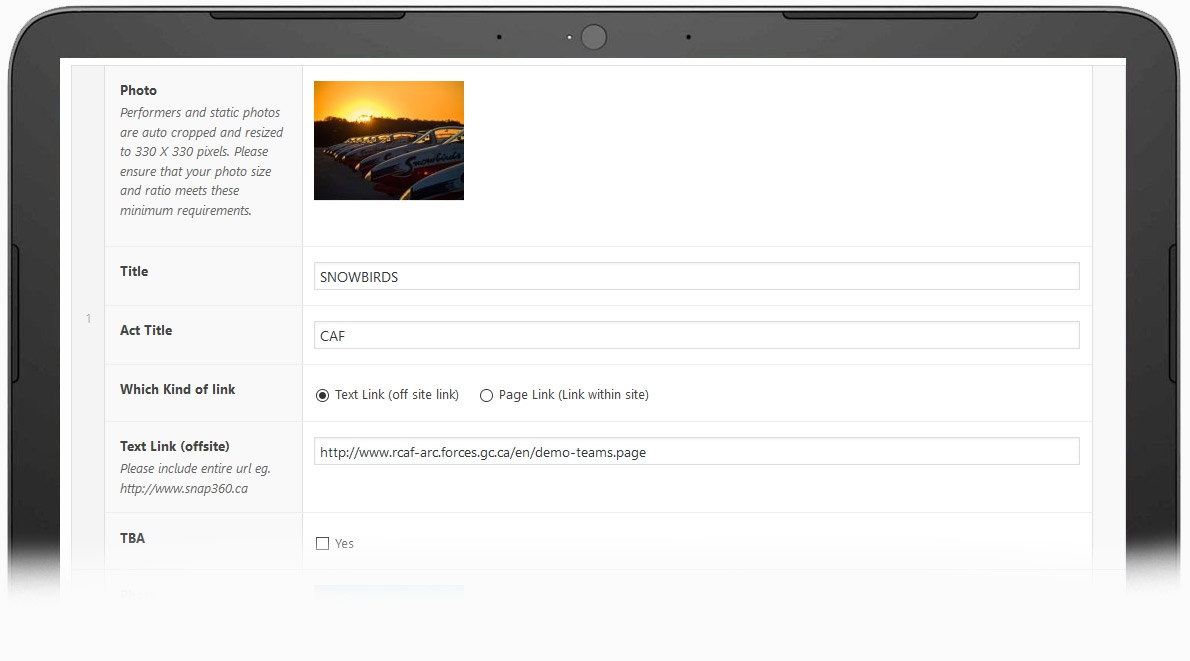
Task: Click the Text Link (offsite) URL field
Action: tap(696, 452)
